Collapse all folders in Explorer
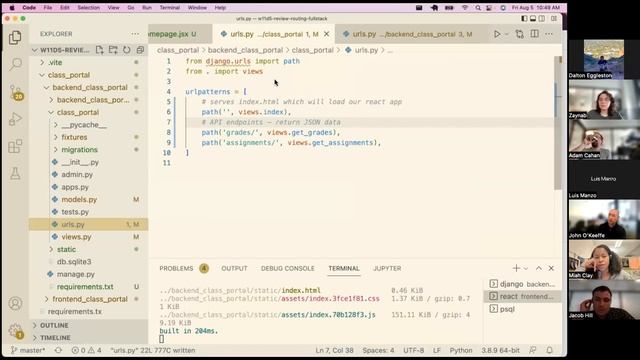Viewport: 640px width, 360px height. 140,50
